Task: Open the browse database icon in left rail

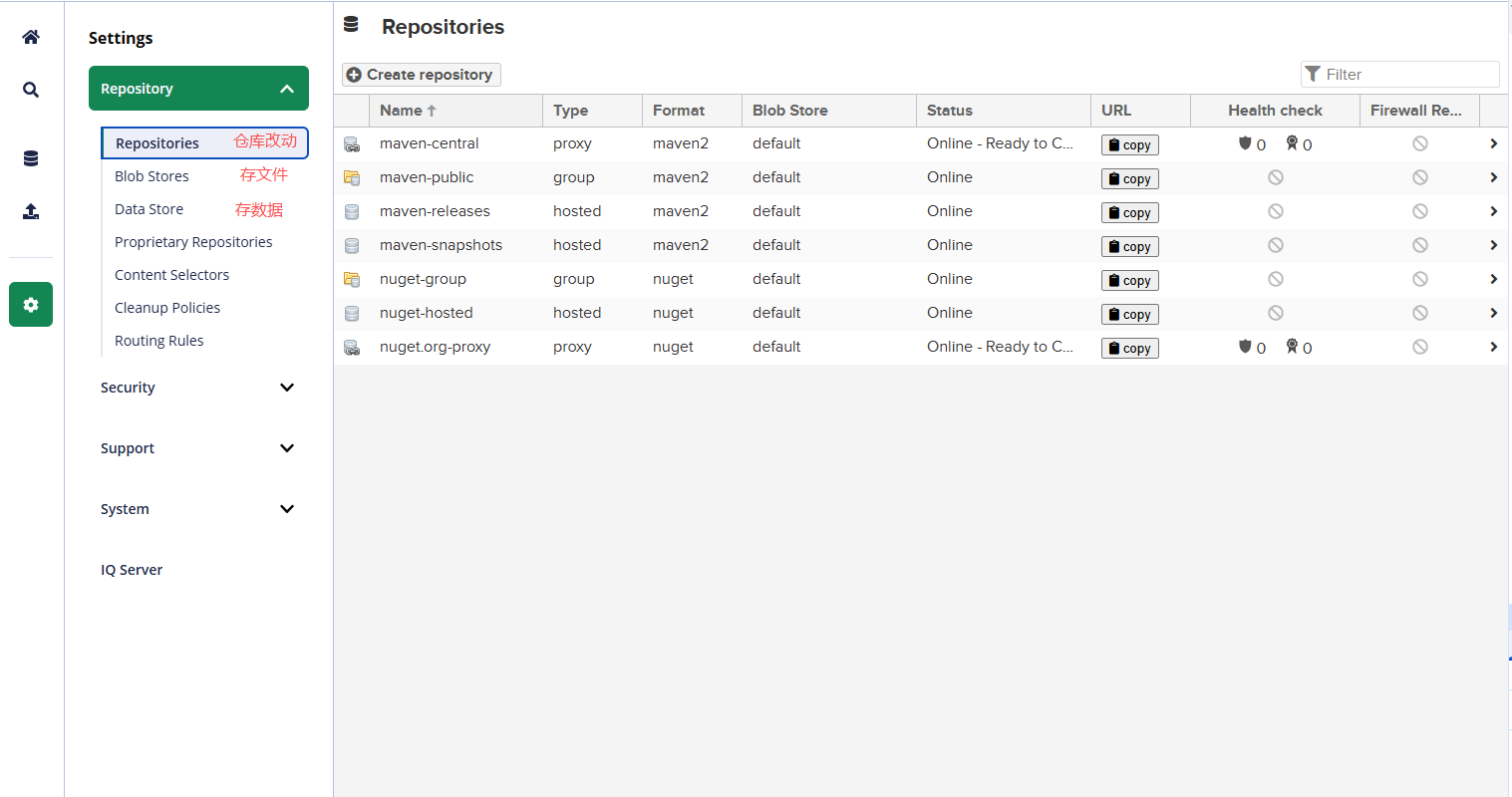Action: point(31,158)
